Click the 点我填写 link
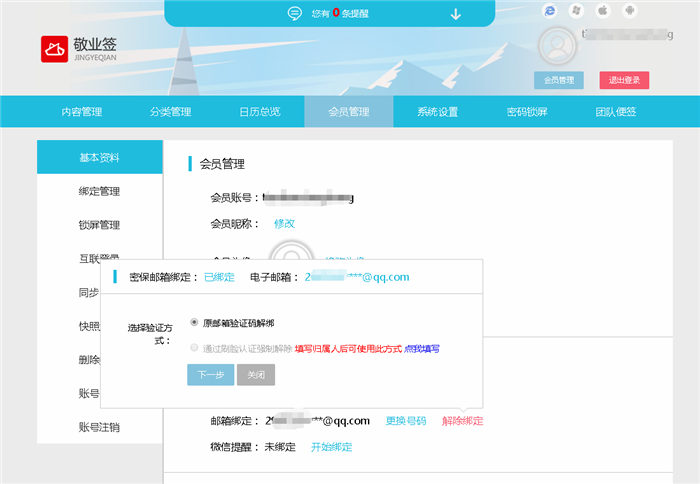 (x=421, y=349)
